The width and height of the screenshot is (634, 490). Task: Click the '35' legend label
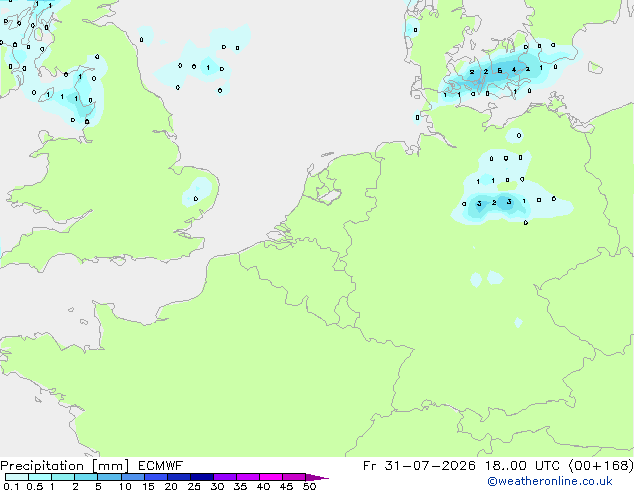pos(240,486)
